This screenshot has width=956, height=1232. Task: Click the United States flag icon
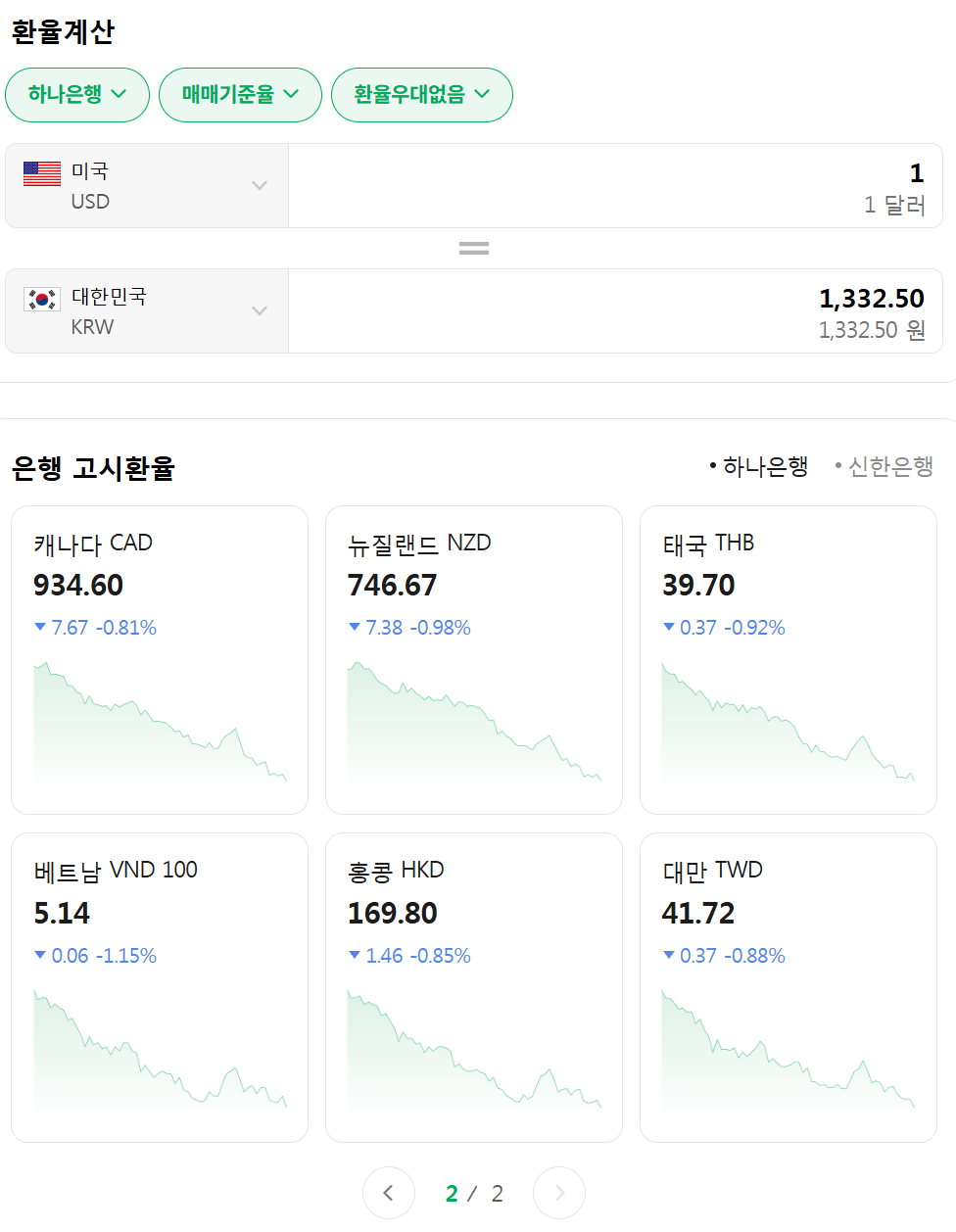pos(42,173)
